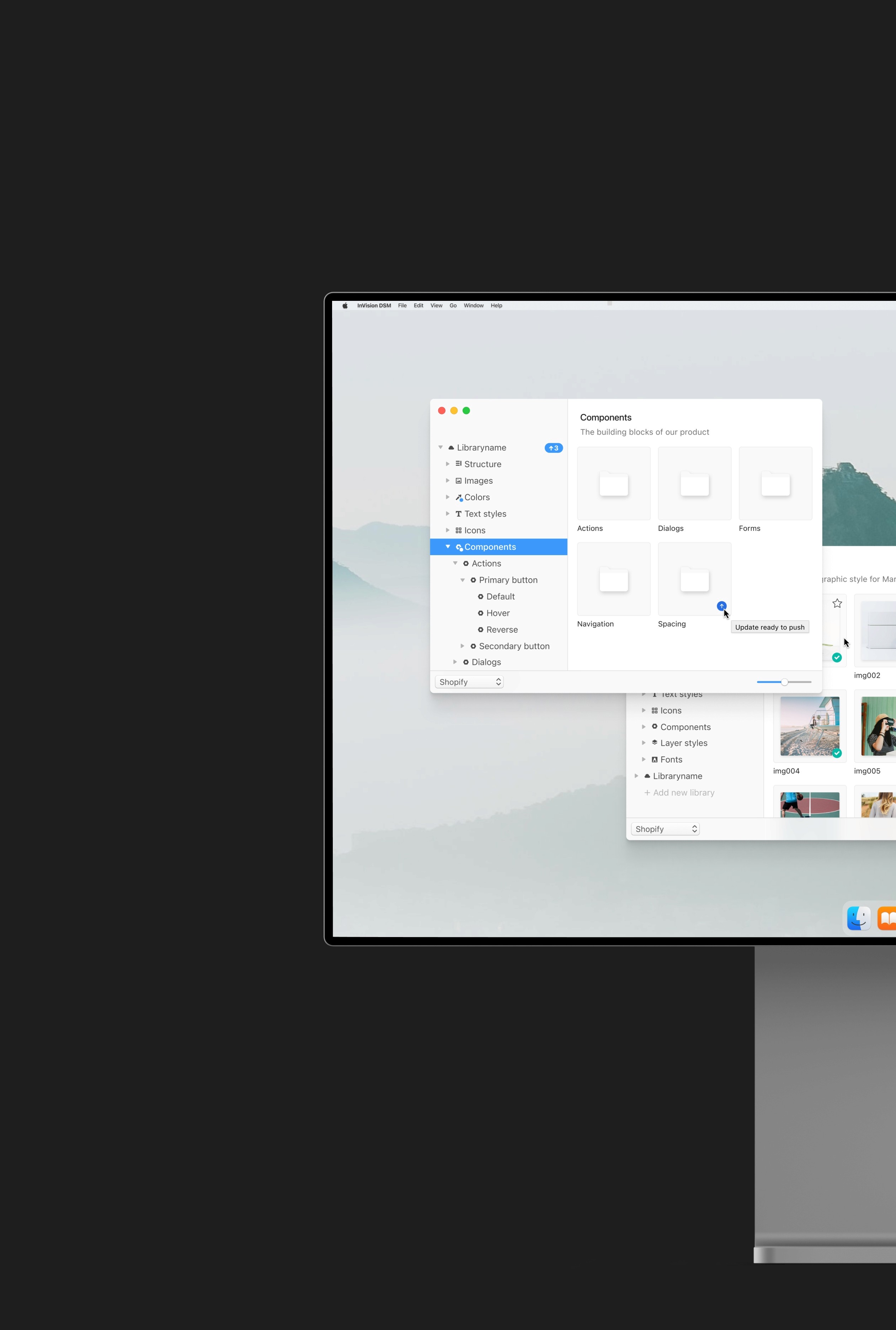Click the update count badge beside Libraryname
Image resolution: width=896 pixels, height=1330 pixels.
click(x=553, y=448)
